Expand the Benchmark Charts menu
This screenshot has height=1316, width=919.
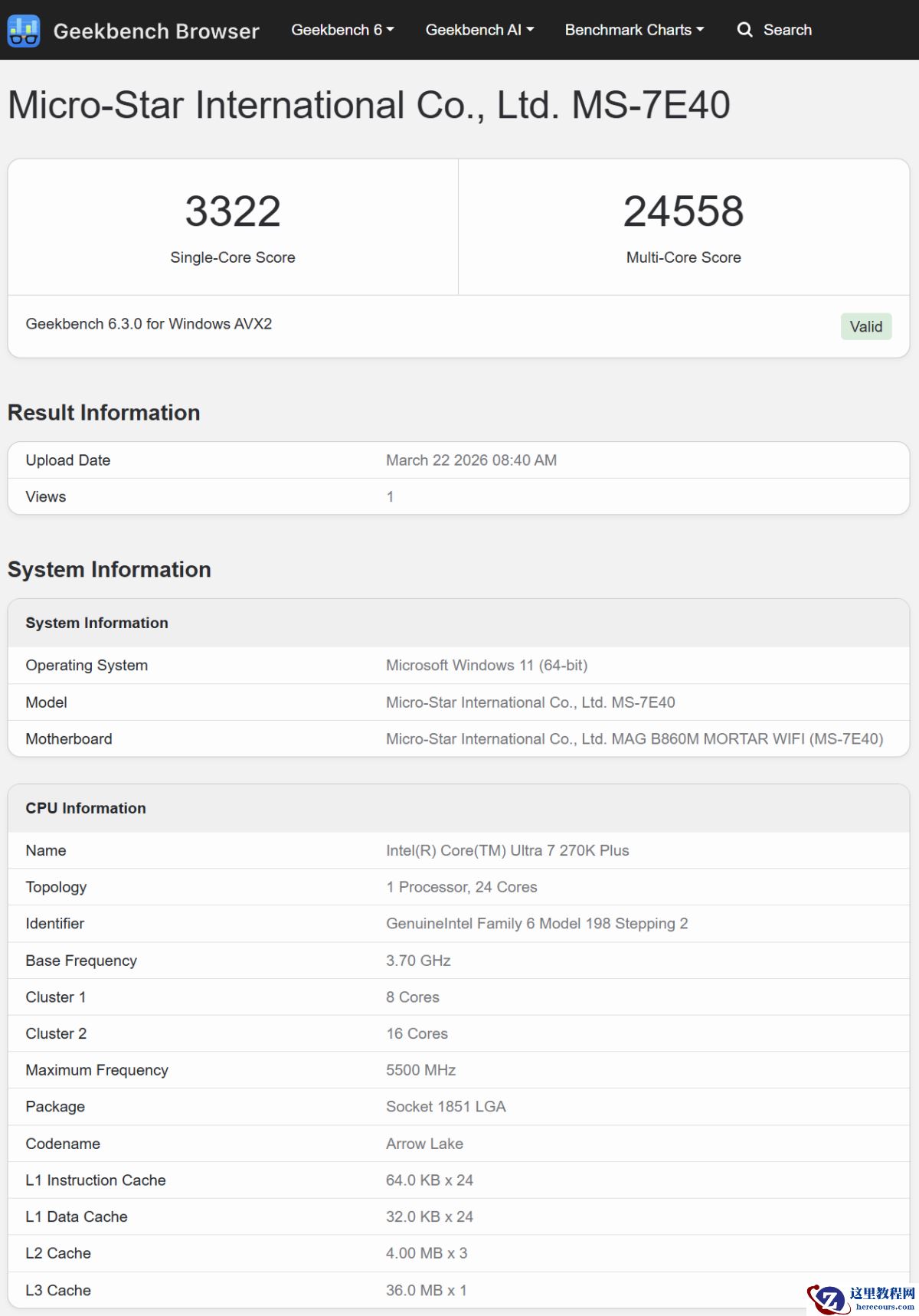(x=634, y=30)
